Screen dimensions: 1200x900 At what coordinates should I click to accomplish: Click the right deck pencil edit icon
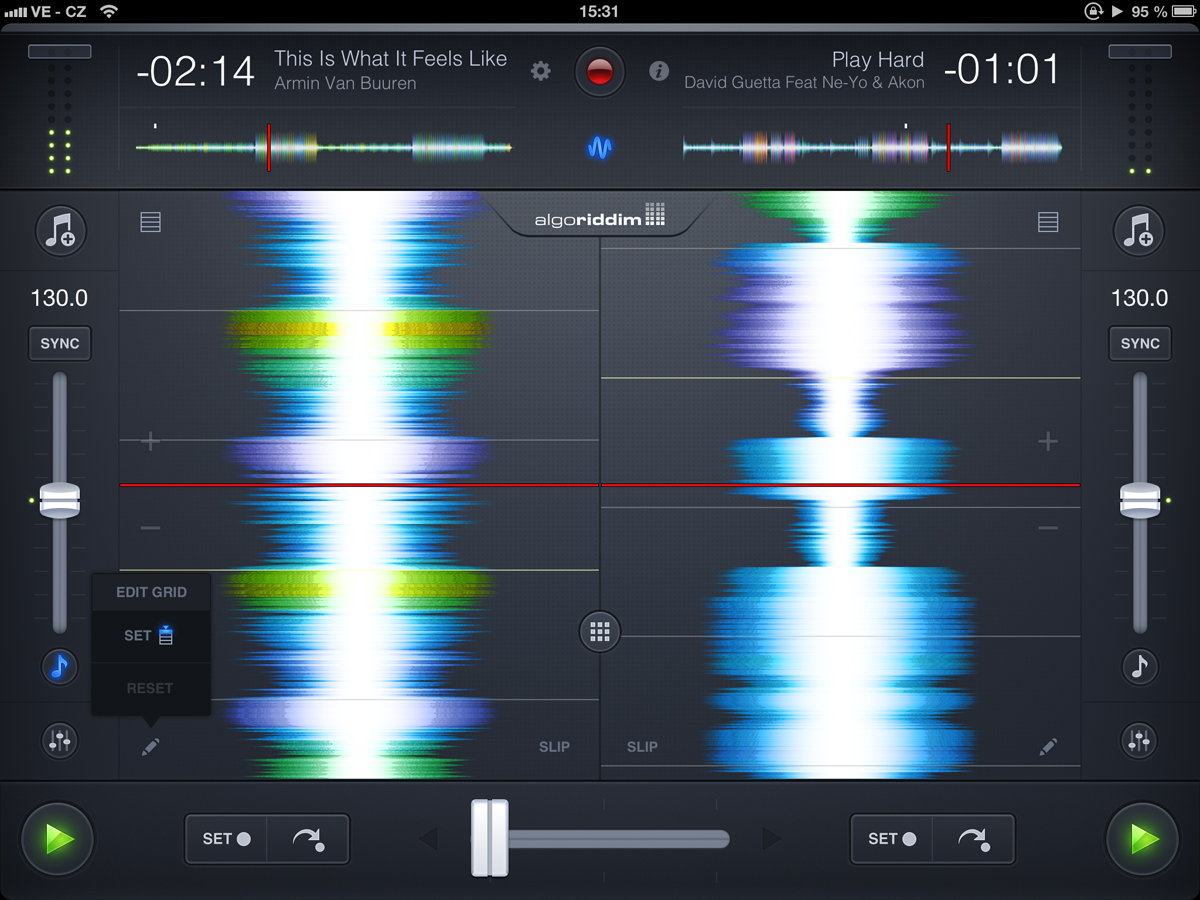1047,747
